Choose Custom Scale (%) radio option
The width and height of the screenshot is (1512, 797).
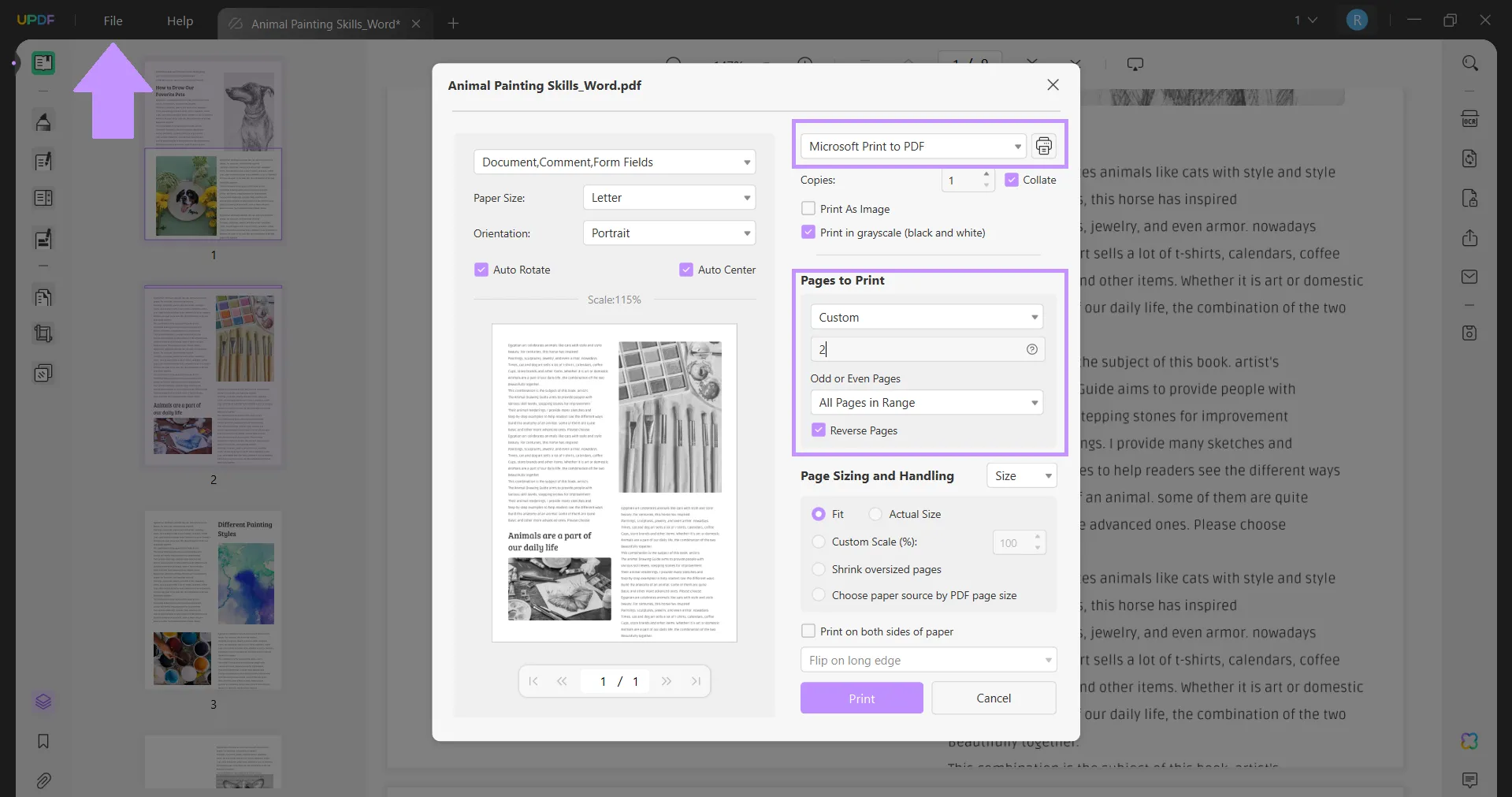[x=819, y=542]
